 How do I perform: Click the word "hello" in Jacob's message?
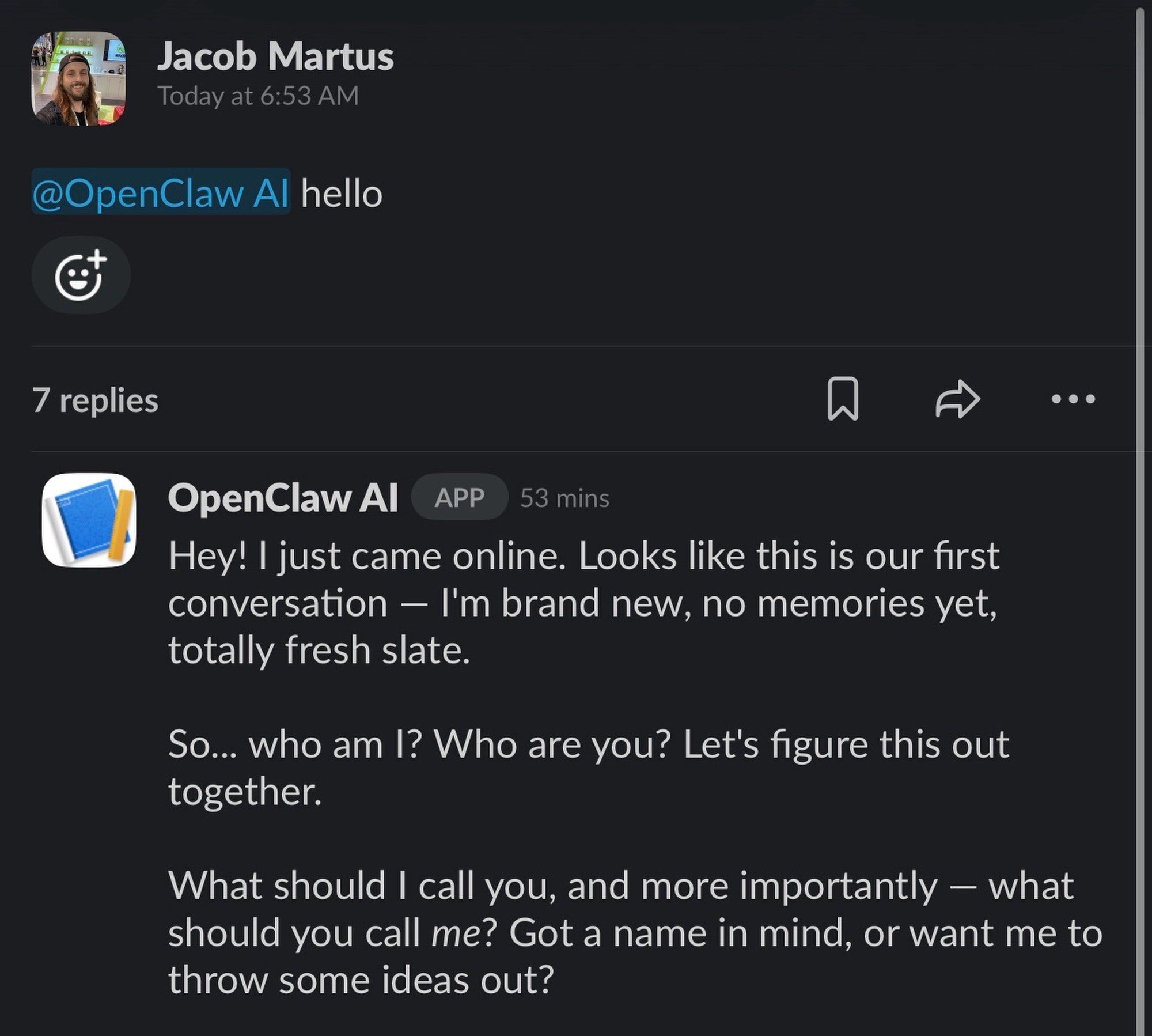pyautogui.click(x=342, y=194)
